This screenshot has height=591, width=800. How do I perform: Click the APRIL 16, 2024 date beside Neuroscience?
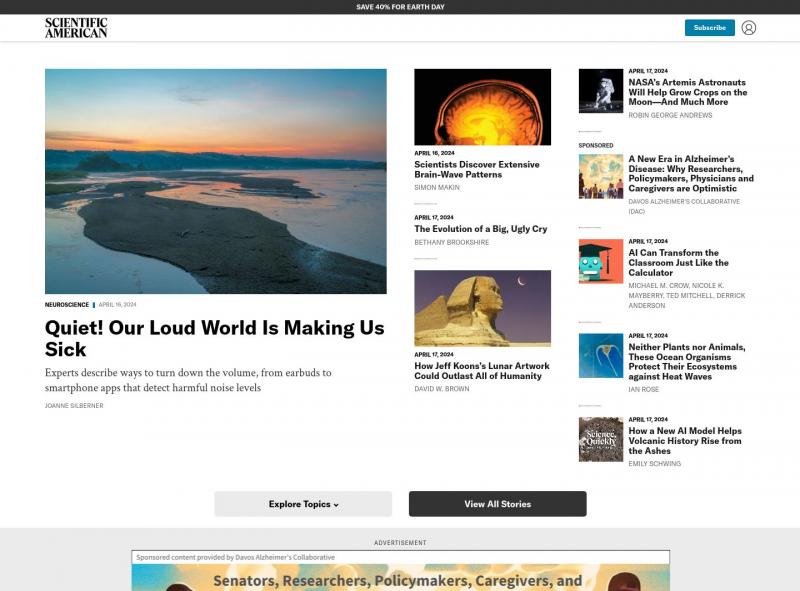coord(117,305)
